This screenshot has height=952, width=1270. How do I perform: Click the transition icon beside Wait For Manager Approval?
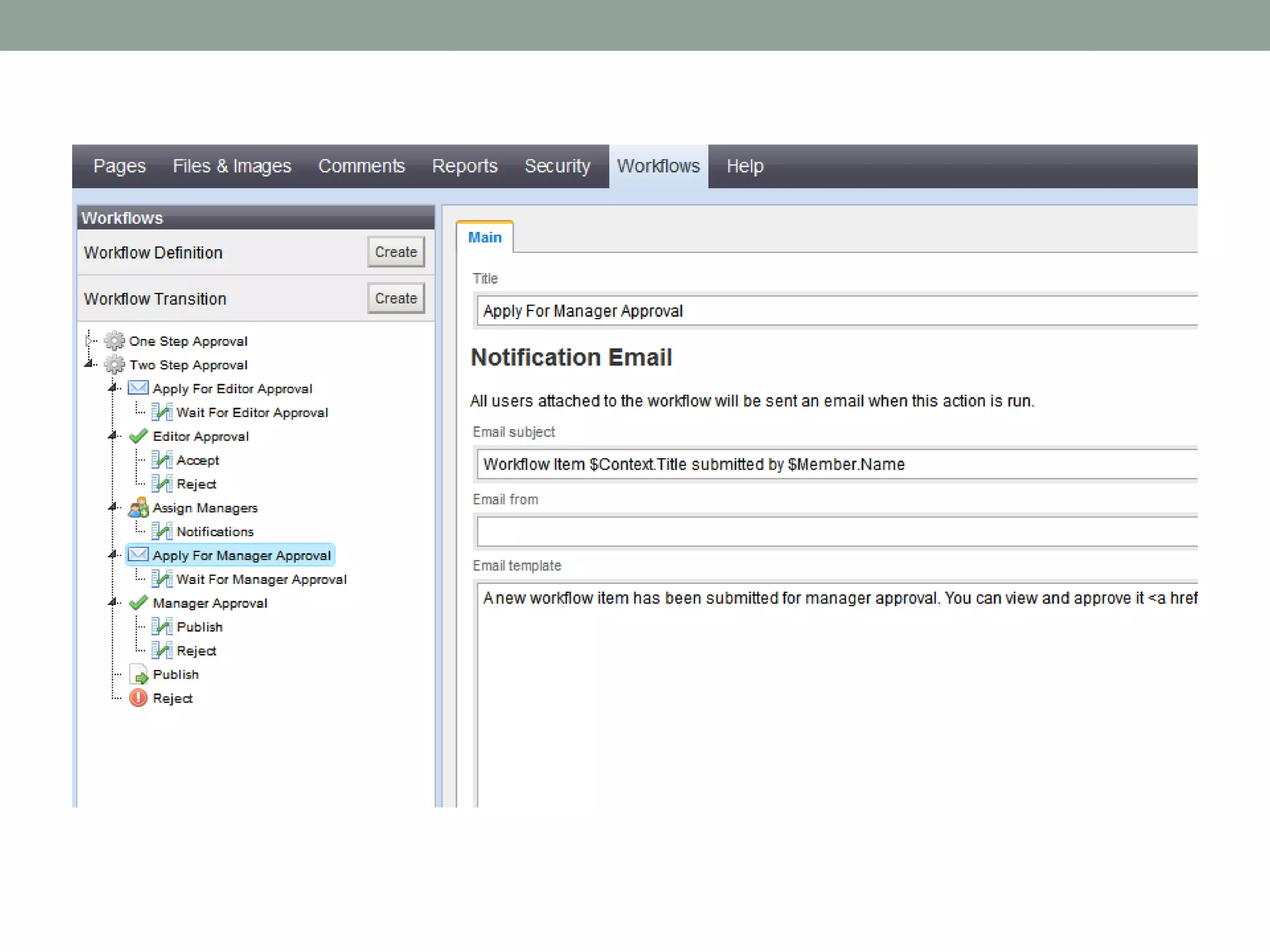pyautogui.click(x=161, y=579)
